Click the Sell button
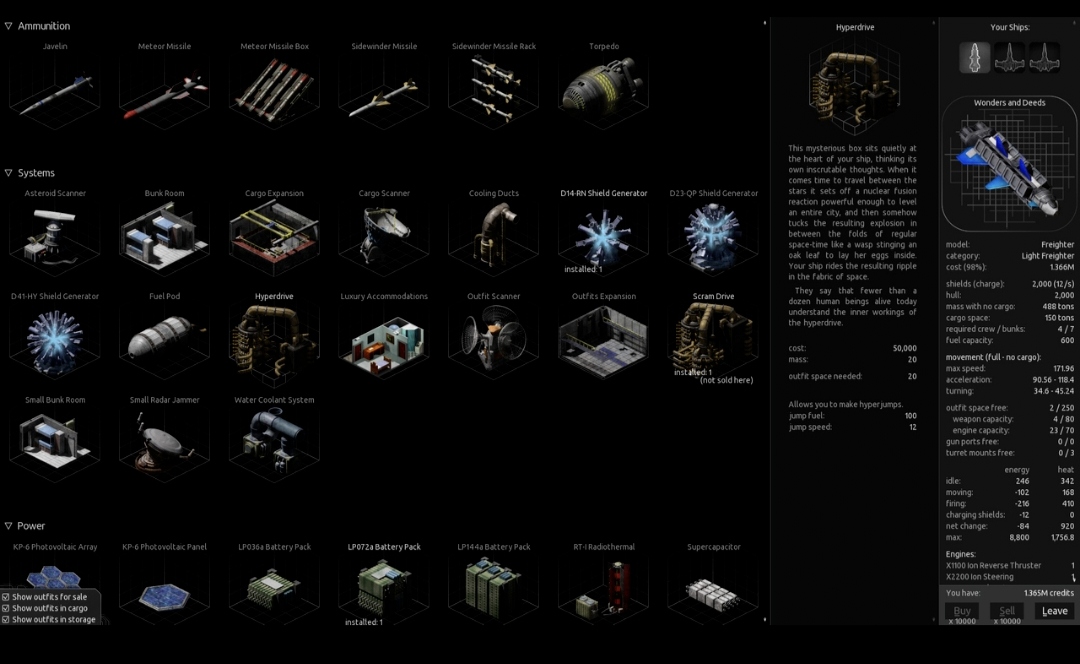1080x664 pixels. coord(1008,611)
